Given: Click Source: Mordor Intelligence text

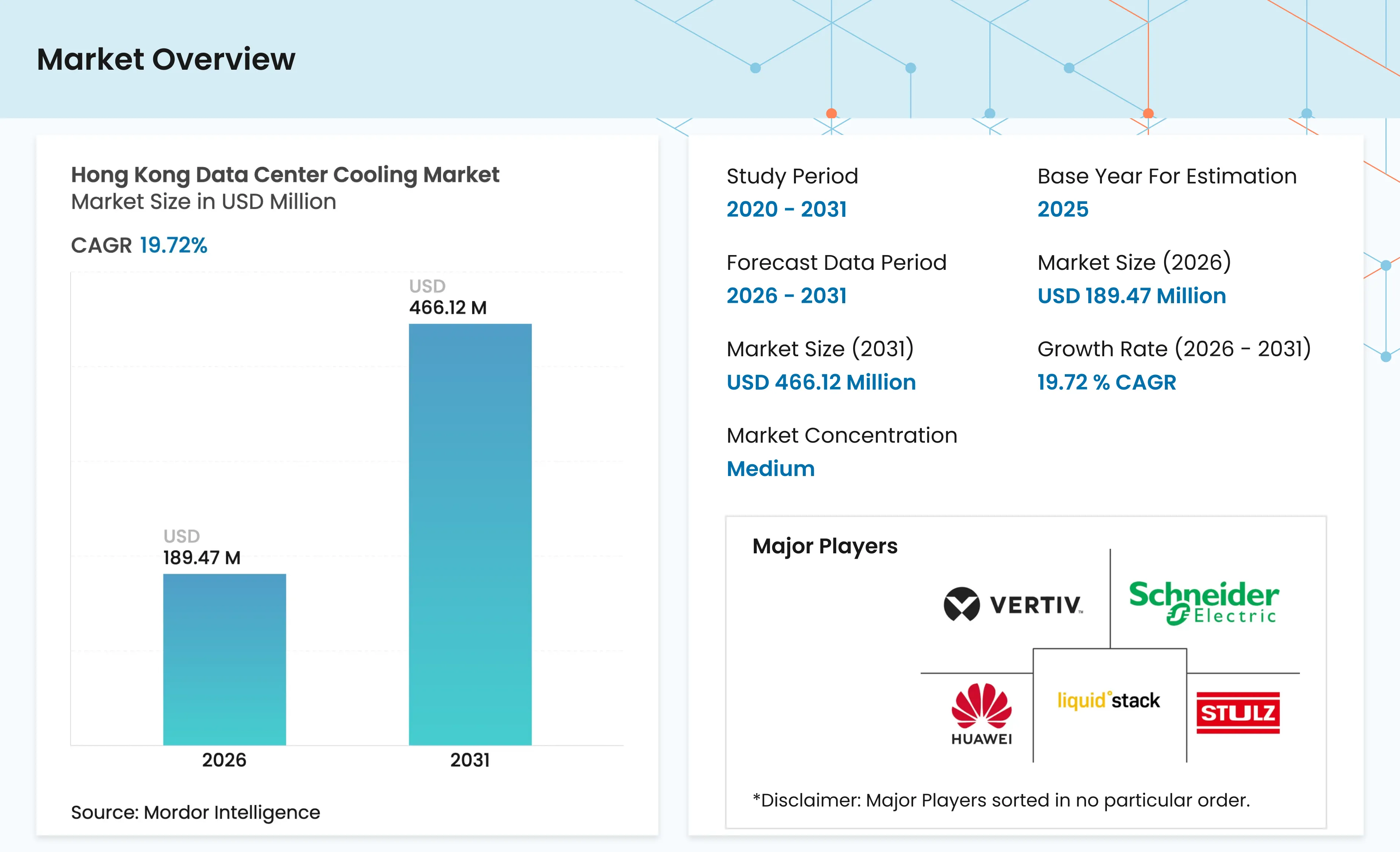Looking at the screenshot, I should pyautogui.click(x=195, y=812).
